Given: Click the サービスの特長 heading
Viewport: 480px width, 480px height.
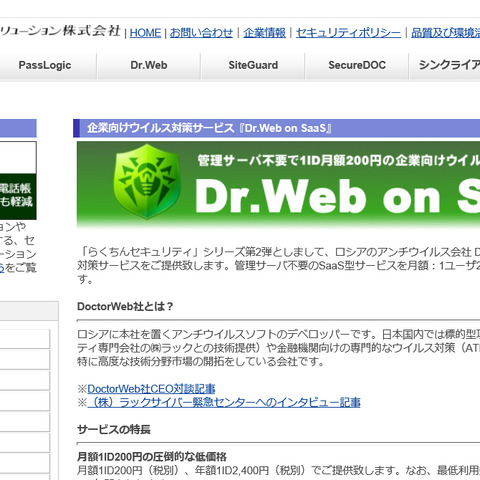Looking at the screenshot, I should (114, 429).
